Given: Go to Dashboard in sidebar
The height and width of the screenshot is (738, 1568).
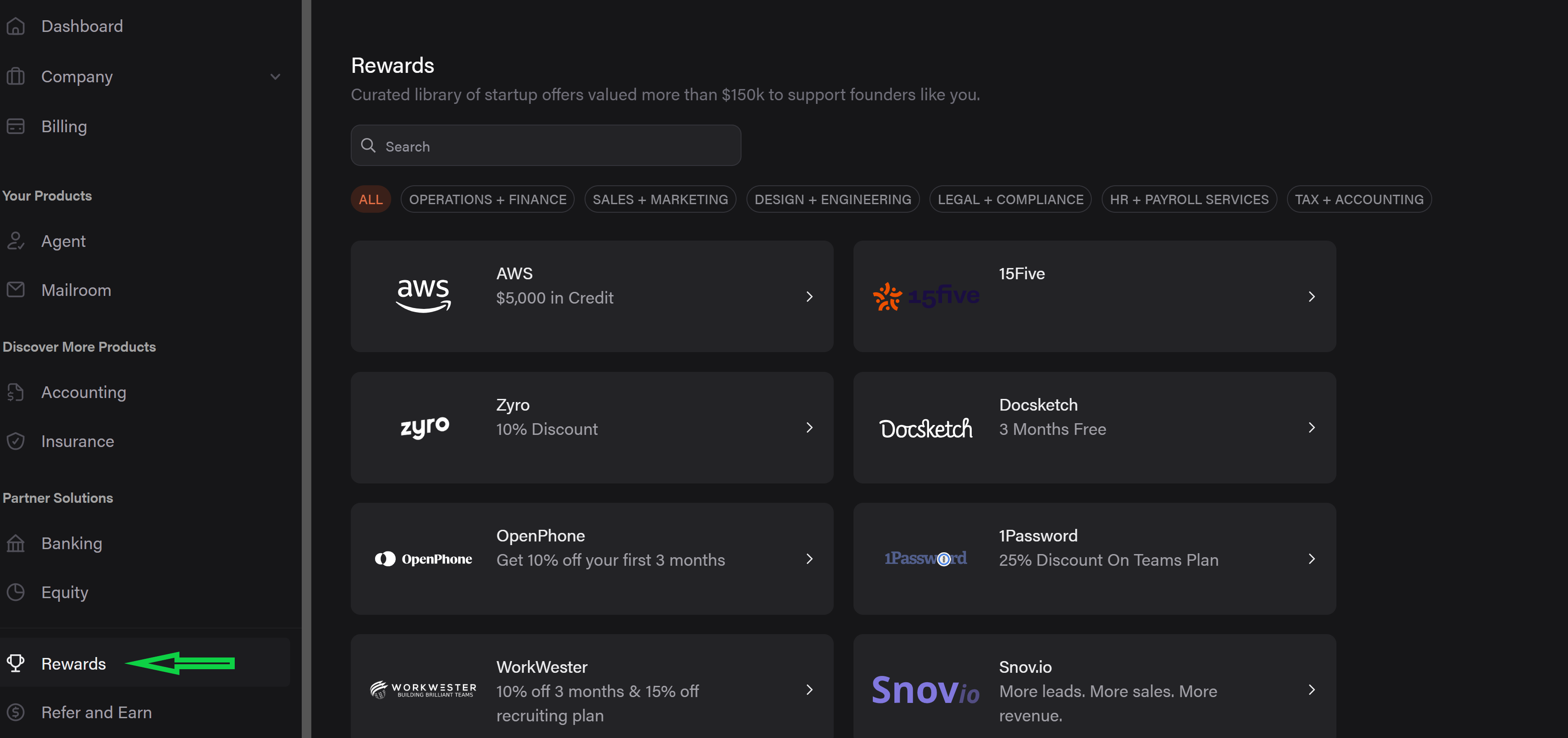Looking at the screenshot, I should click(x=82, y=26).
